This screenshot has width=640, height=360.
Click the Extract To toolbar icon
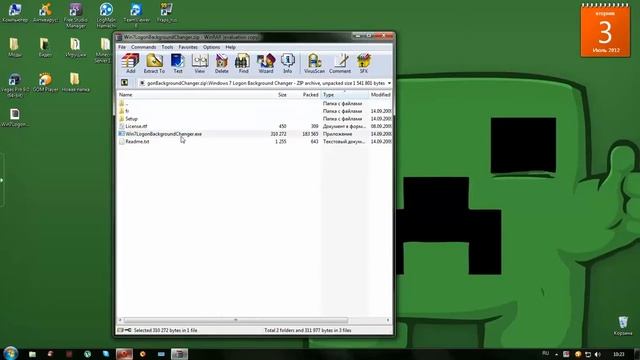pyautogui.click(x=154, y=63)
